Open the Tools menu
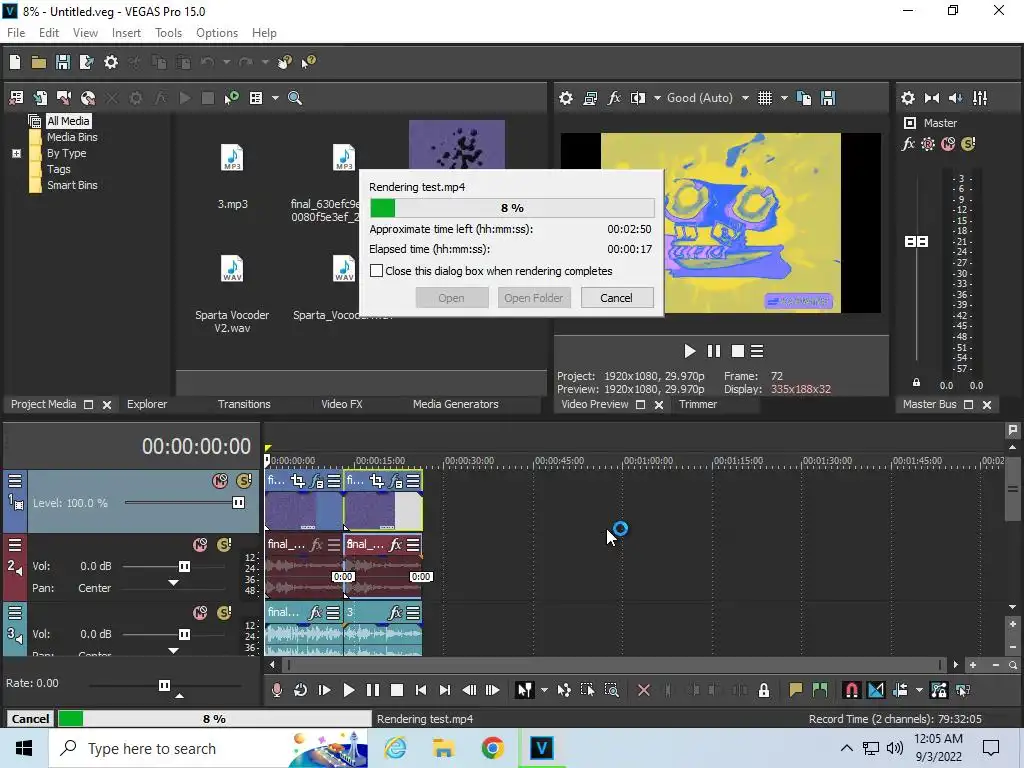This screenshot has height=768, width=1024. point(168,33)
